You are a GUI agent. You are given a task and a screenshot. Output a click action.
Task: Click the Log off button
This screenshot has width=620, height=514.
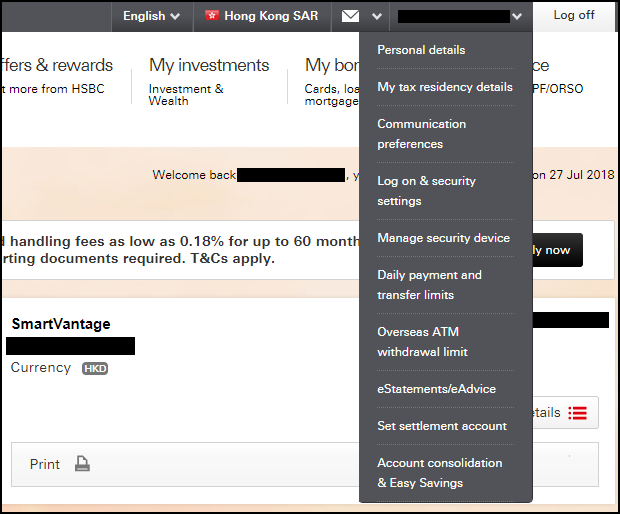pyautogui.click(x=574, y=16)
